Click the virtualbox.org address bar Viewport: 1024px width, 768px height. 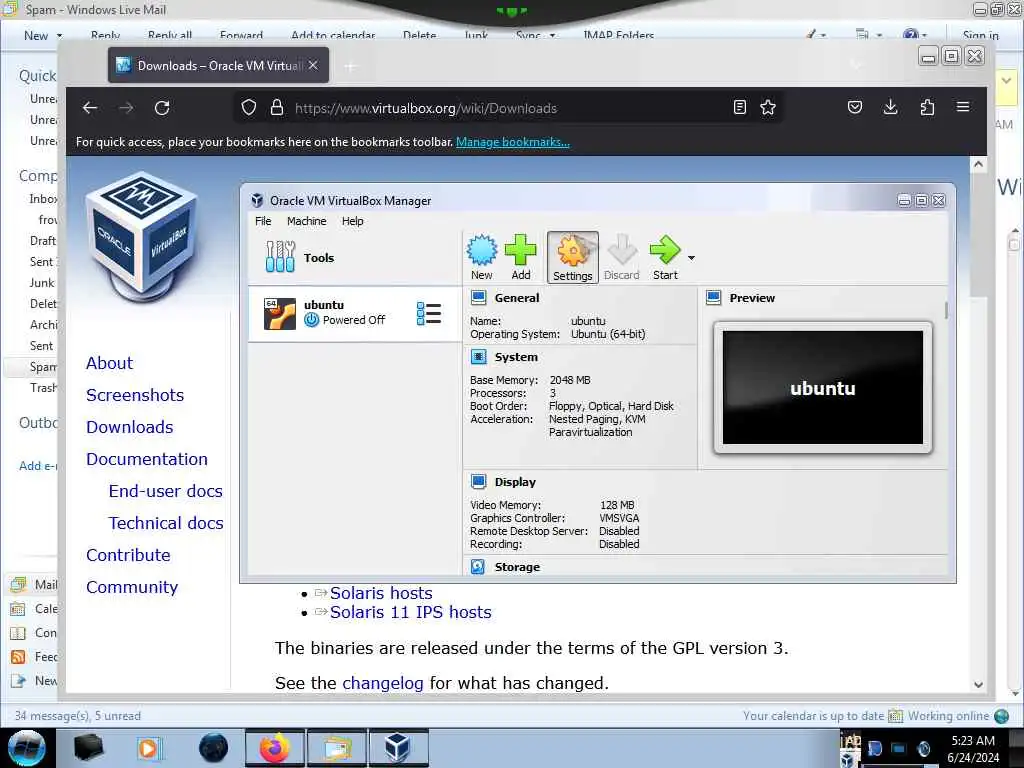[x=509, y=108]
